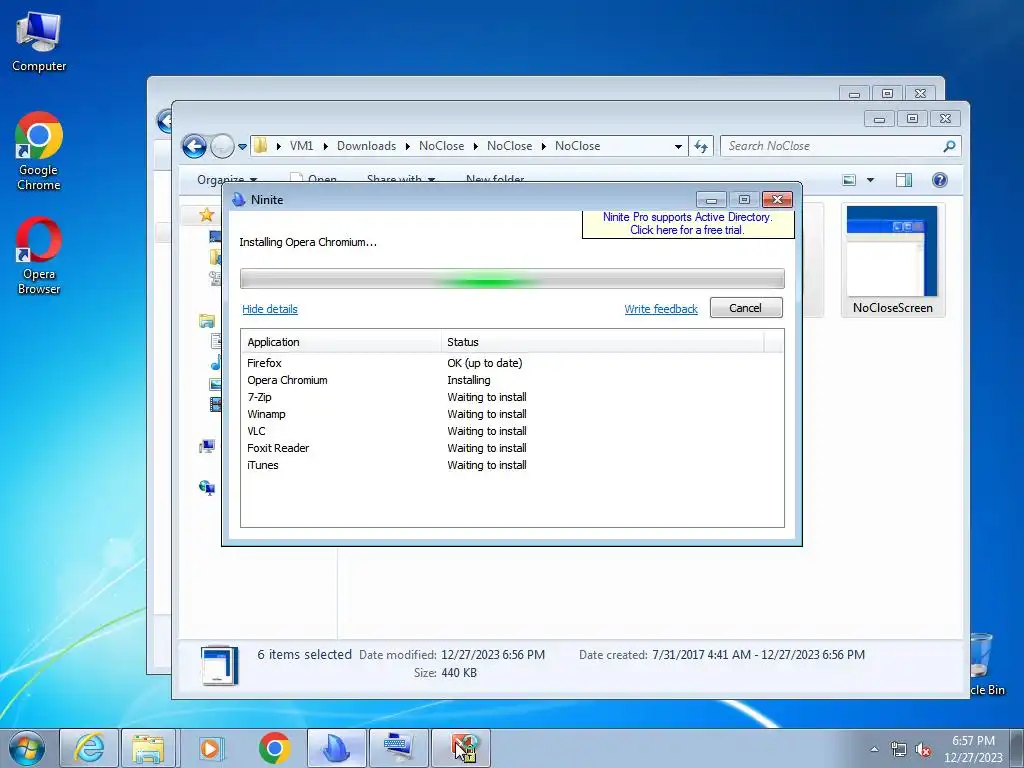Screen dimensions: 1024x768
Task: Click the Favorites star icon in sidebar
Action: (206, 215)
